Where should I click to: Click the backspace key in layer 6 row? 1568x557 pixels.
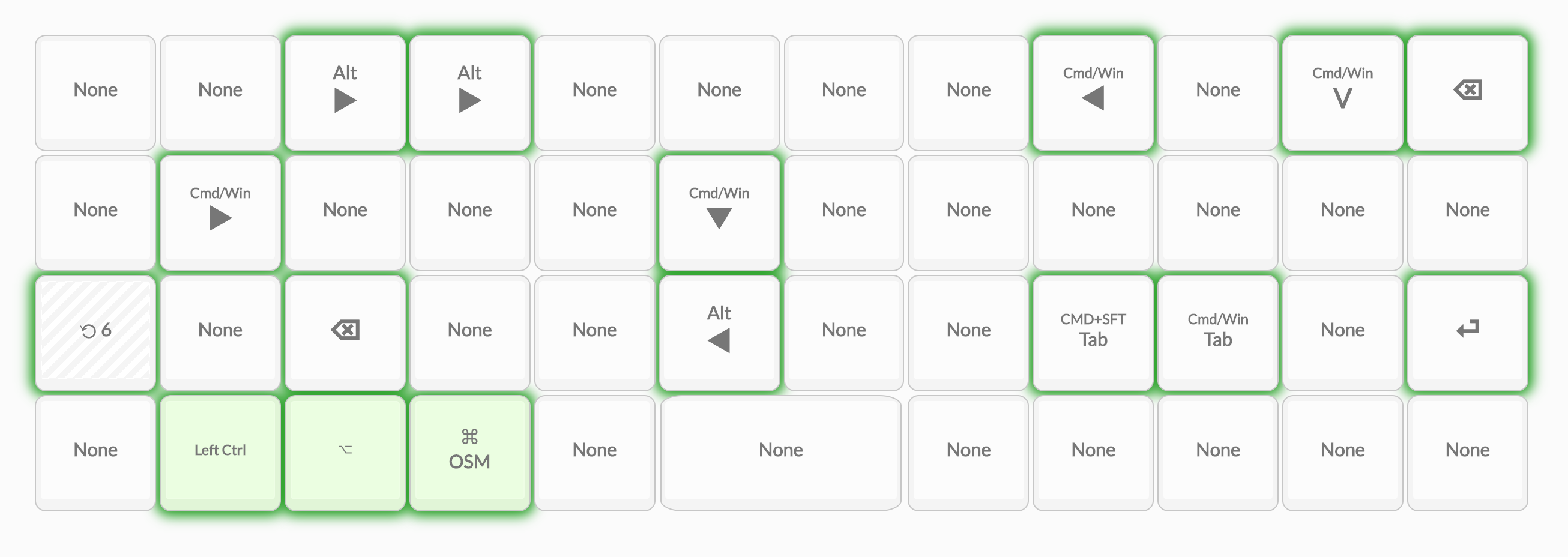345,331
